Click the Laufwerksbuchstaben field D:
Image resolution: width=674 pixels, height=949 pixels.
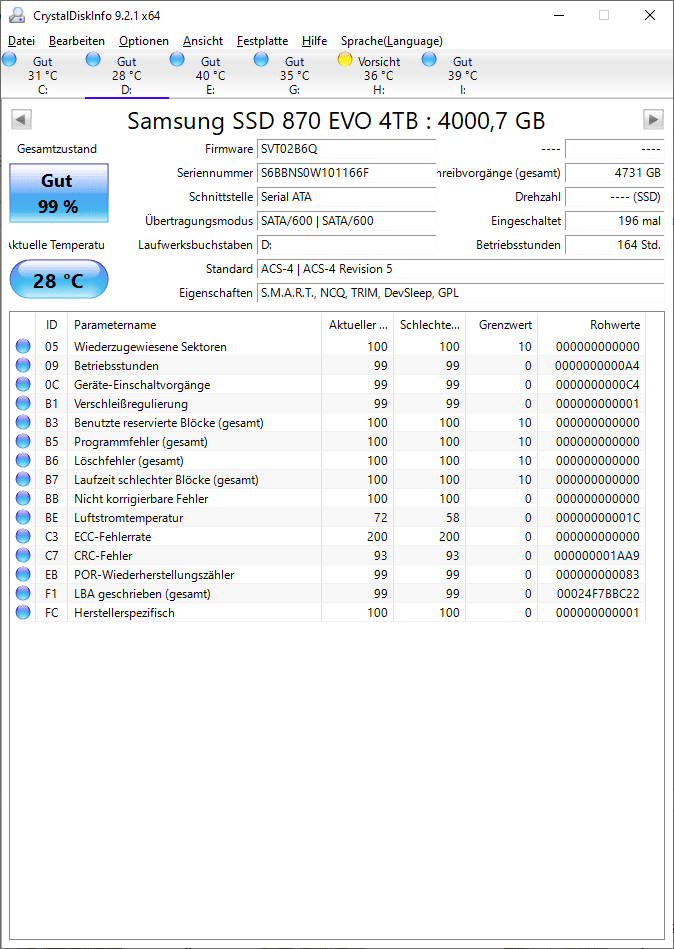[x=347, y=245]
